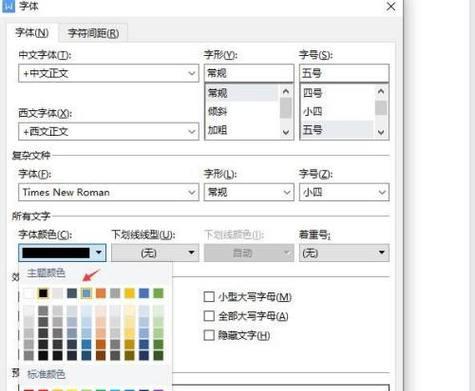Screen dimensions: 475x391
Task: Click the 字号(S) text field showing 五号
Action: pyautogui.click(x=344, y=73)
